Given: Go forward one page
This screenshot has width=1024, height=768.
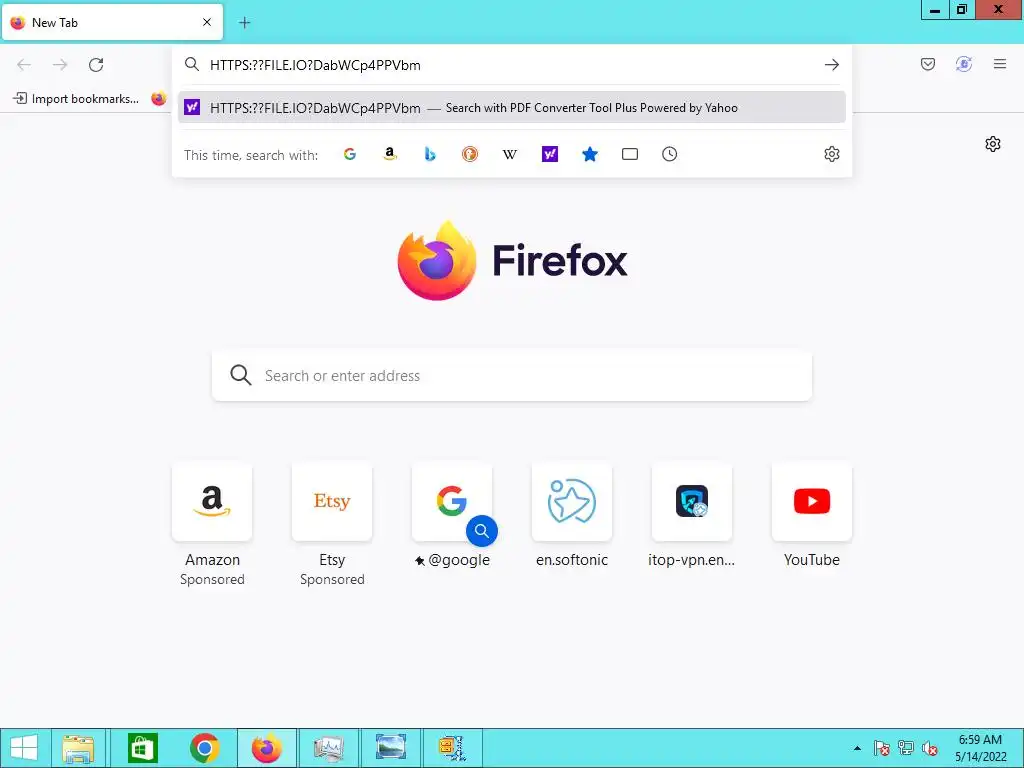Looking at the screenshot, I should (x=60, y=65).
